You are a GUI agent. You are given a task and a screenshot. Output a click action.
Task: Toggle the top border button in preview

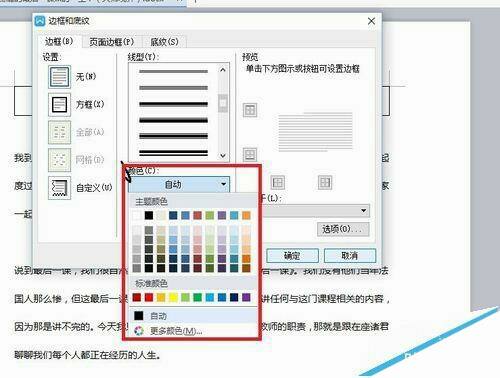250,110
